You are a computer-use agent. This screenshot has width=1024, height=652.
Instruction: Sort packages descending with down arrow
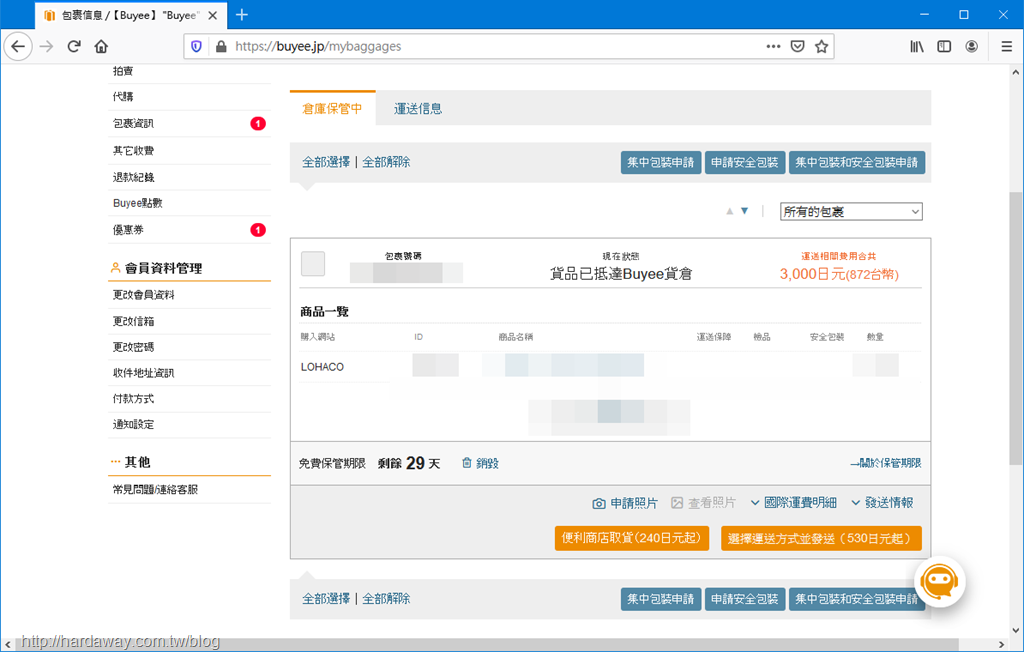(744, 211)
